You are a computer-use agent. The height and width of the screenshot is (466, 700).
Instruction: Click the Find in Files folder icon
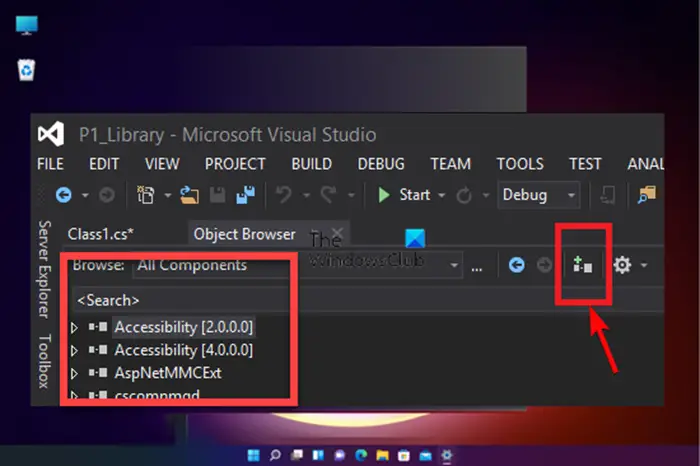[647, 195]
